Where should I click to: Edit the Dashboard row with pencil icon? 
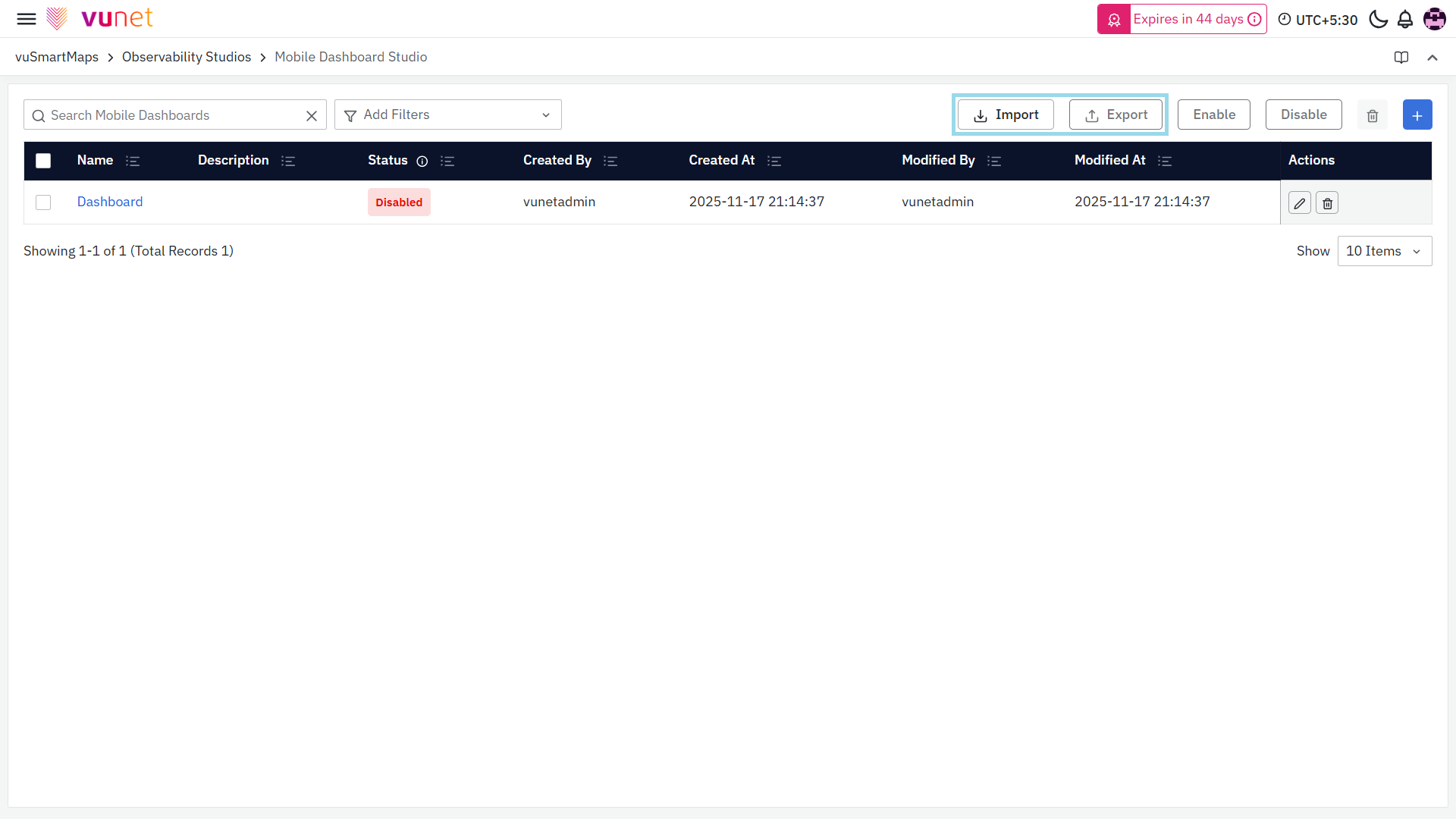(x=1299, y=203)
